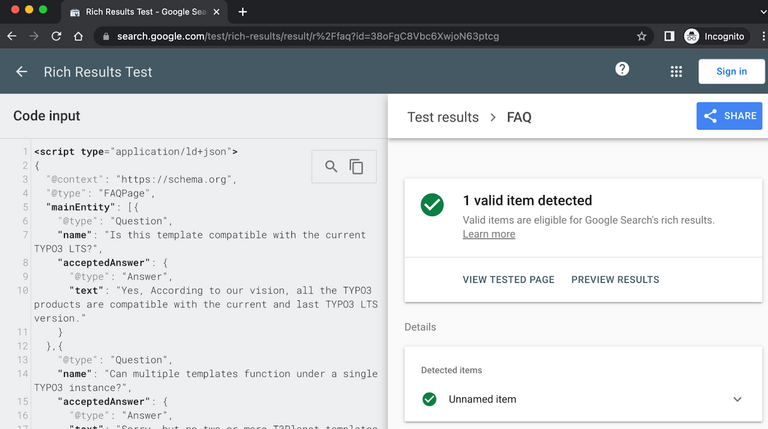Screen dimensions: 768x429
Task: Click the back arrow in Rich Results header
Action: coord(22,72)
